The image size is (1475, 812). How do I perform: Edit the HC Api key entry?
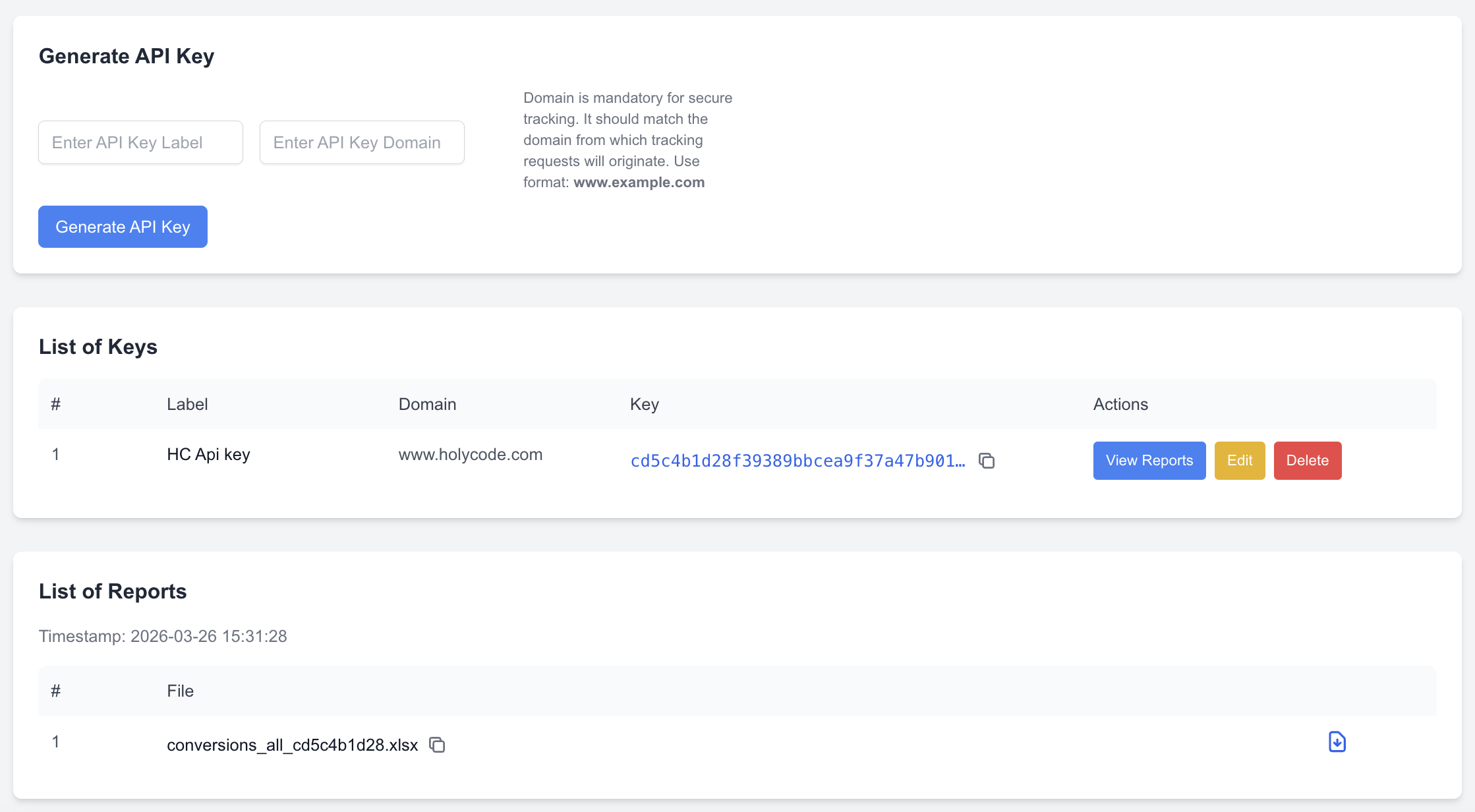[1239, 460]
